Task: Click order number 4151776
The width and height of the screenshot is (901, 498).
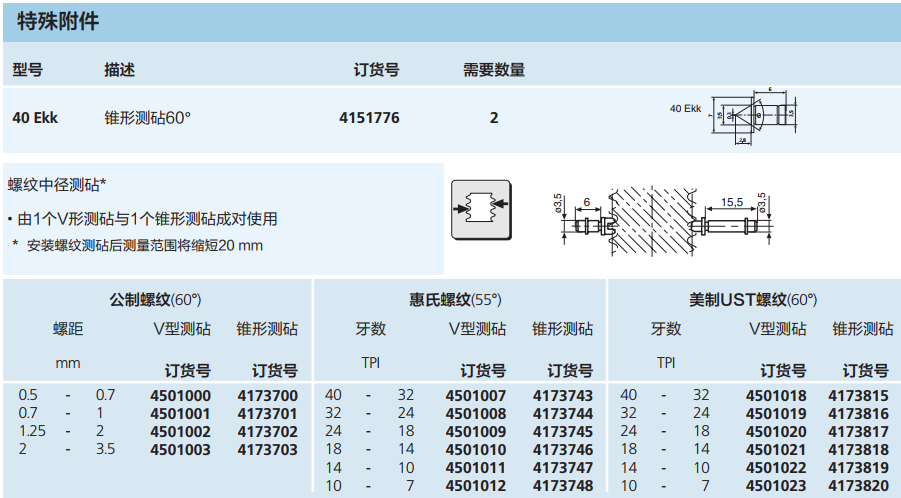Action: click(x=369, y=118)
